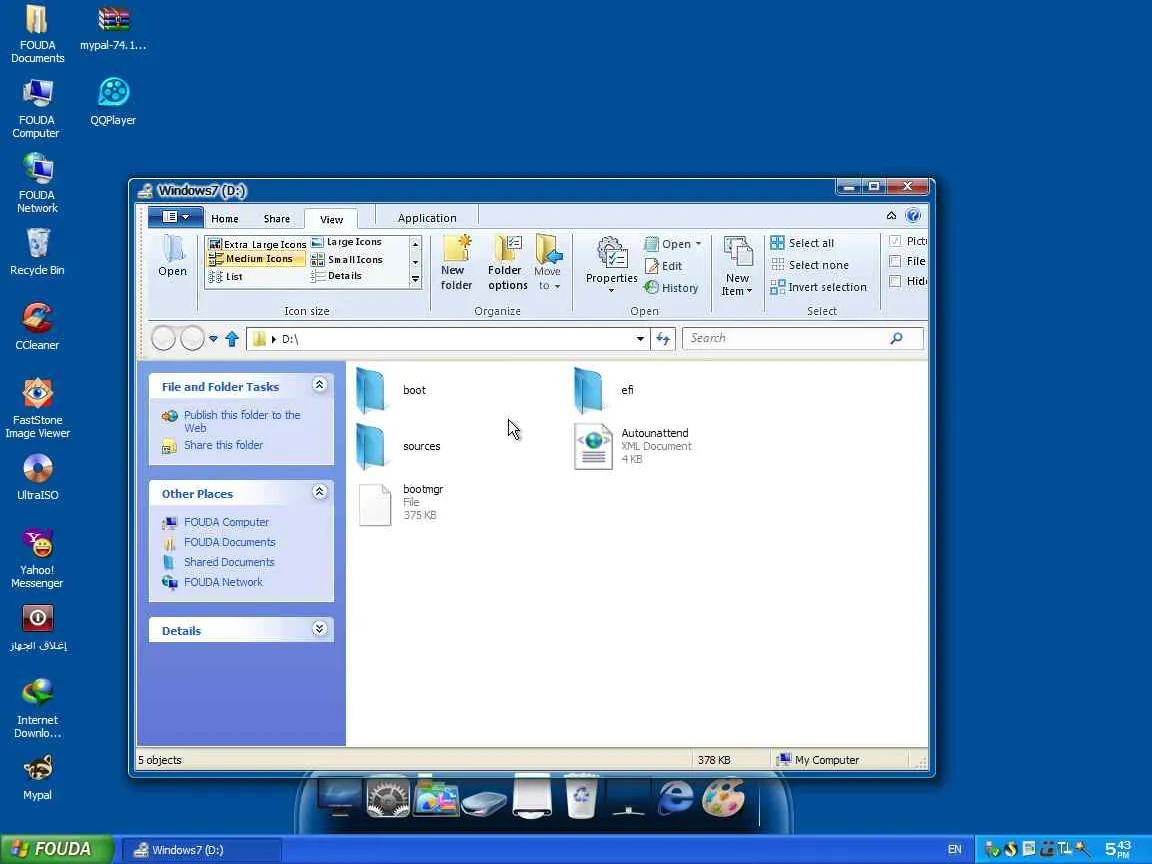Screen dimensions: 1152x864
Task: Open Shared Documents link
Action: coord(229,562)
